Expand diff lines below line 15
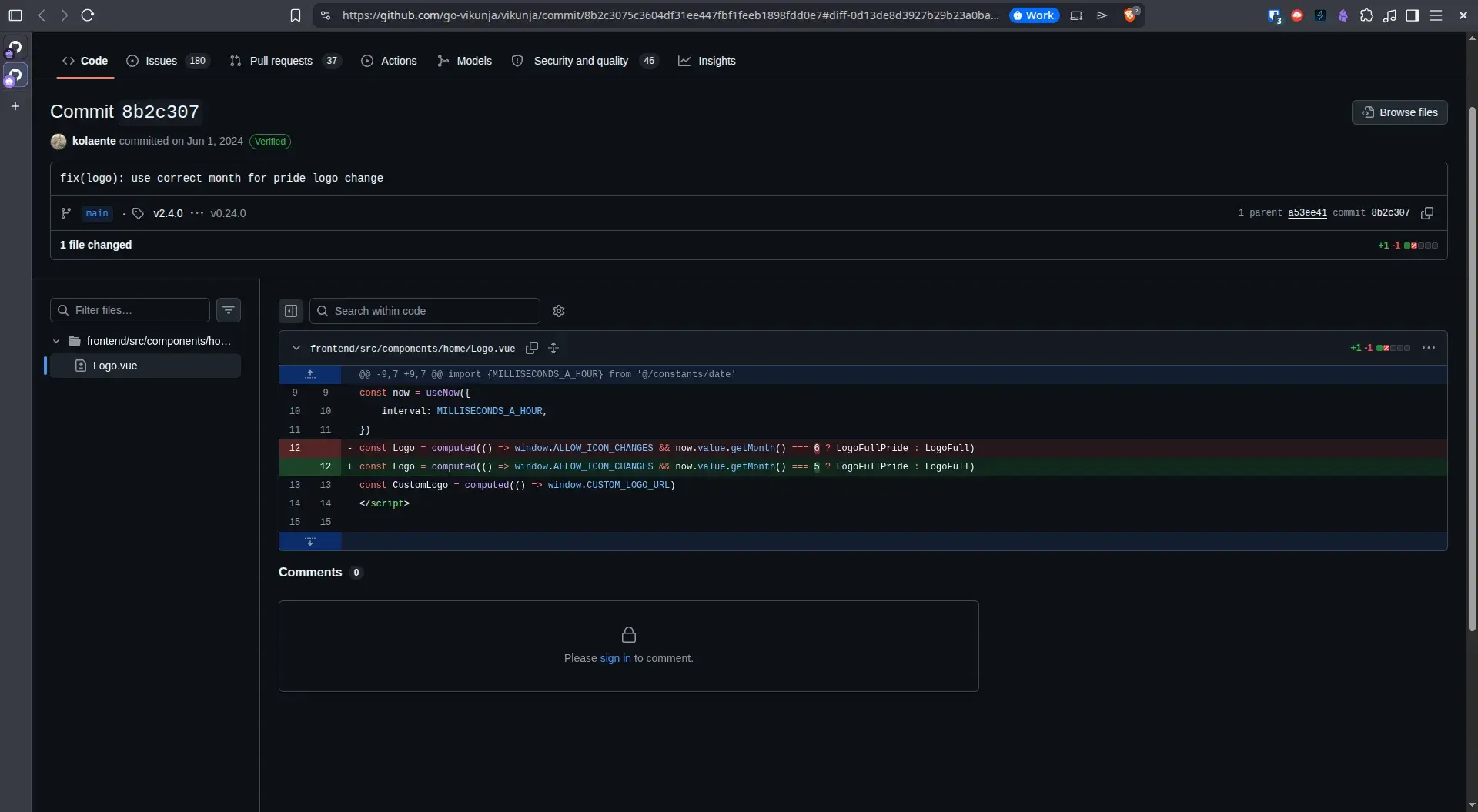This screenshot has width=1478, height=812. tap(310, 541)
